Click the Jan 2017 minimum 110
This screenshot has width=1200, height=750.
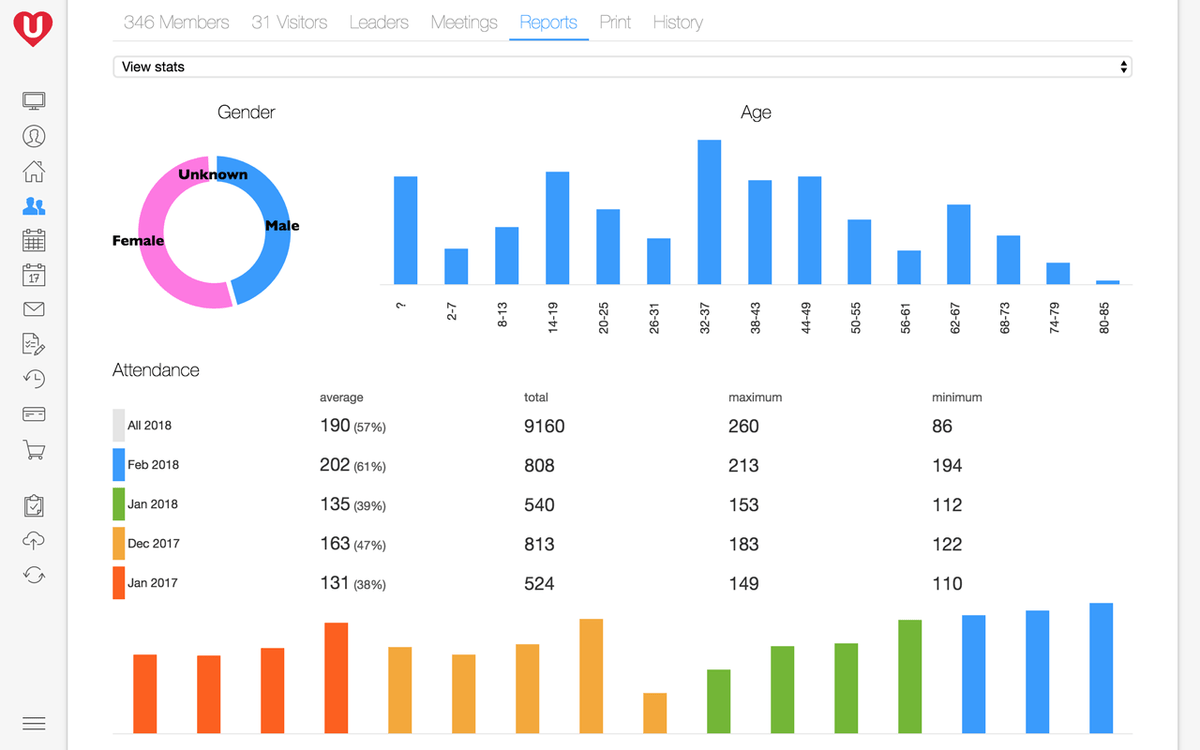pyautogui.click(x=947, y=584)
